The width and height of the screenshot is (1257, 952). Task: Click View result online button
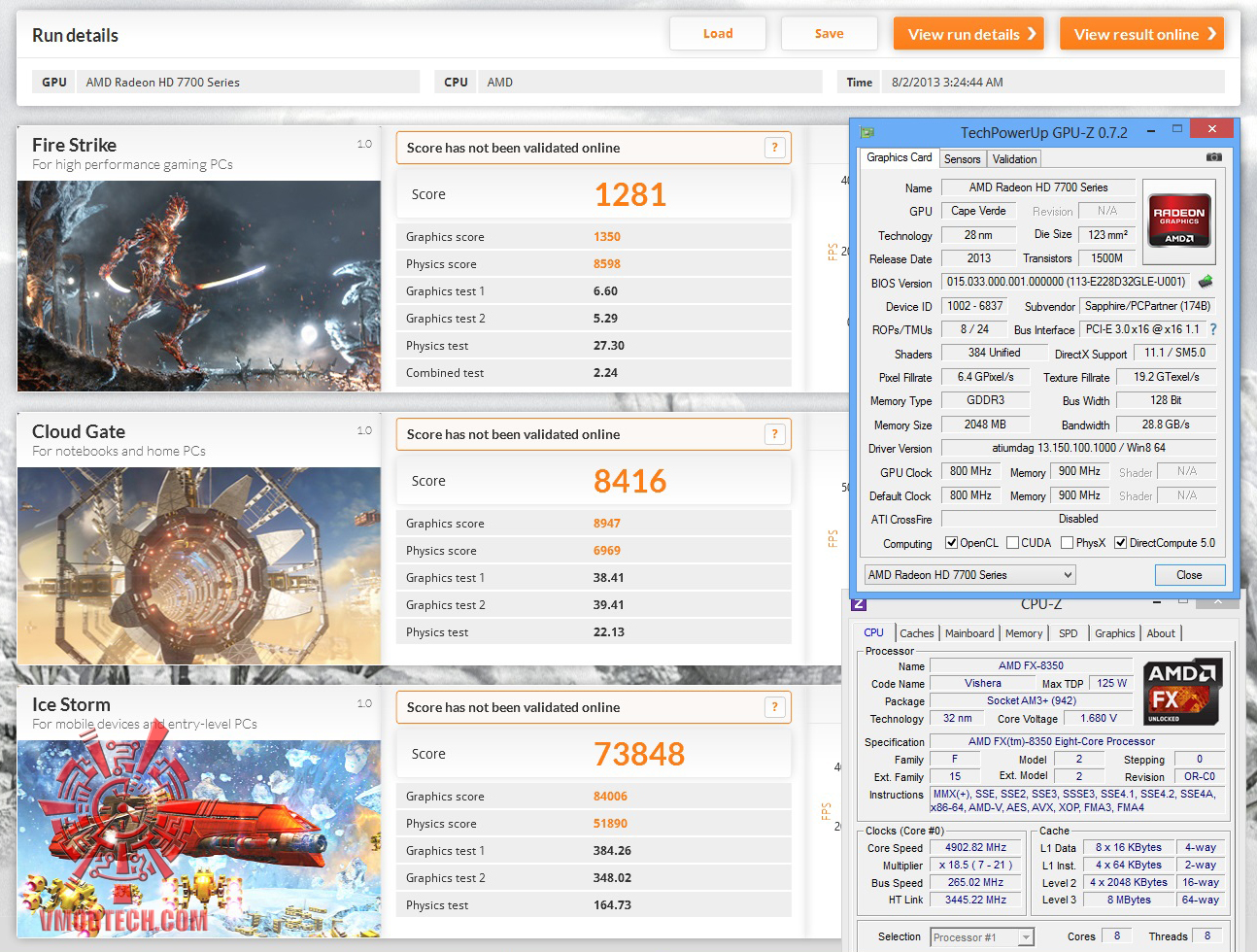[x=1141, y=34]
